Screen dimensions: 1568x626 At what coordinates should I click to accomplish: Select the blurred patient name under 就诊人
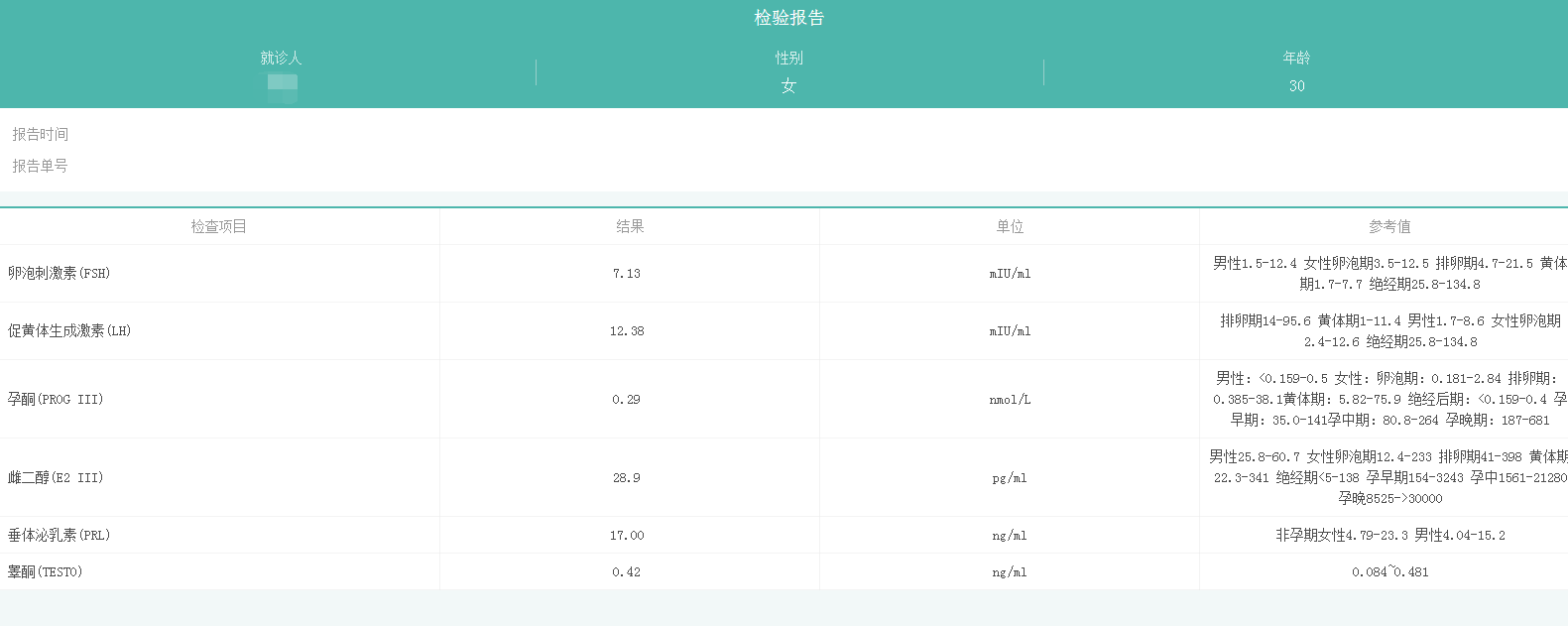click(x=282, y=85)
